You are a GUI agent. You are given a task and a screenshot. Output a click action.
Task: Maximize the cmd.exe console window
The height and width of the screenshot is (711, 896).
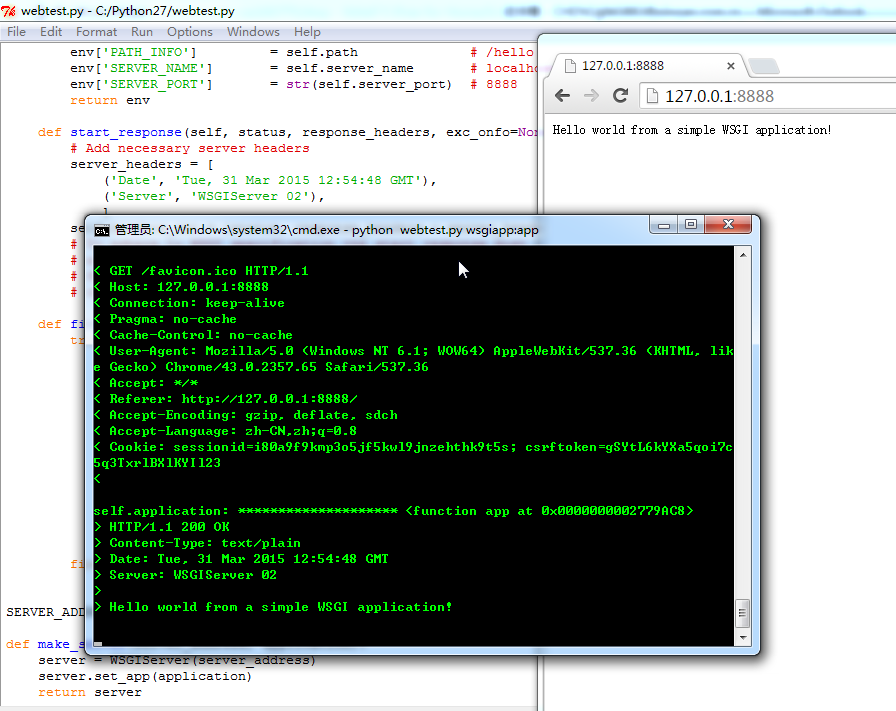click(x=691, y=225)
